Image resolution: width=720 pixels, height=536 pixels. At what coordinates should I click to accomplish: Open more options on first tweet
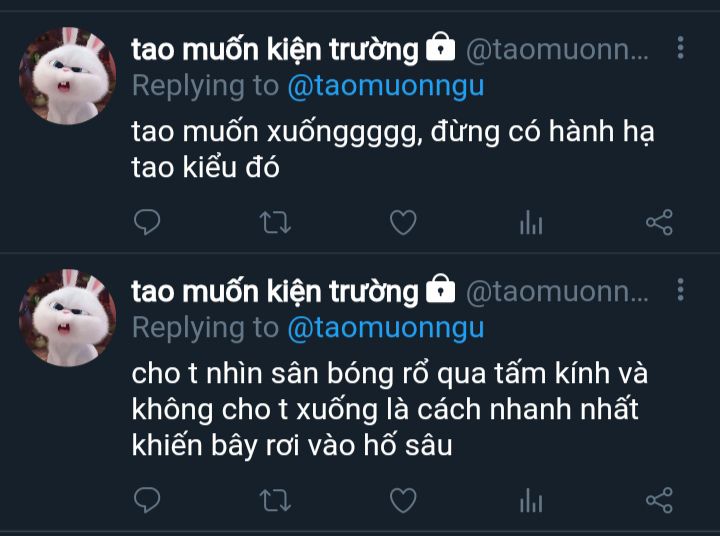click(x=681, y=47)
